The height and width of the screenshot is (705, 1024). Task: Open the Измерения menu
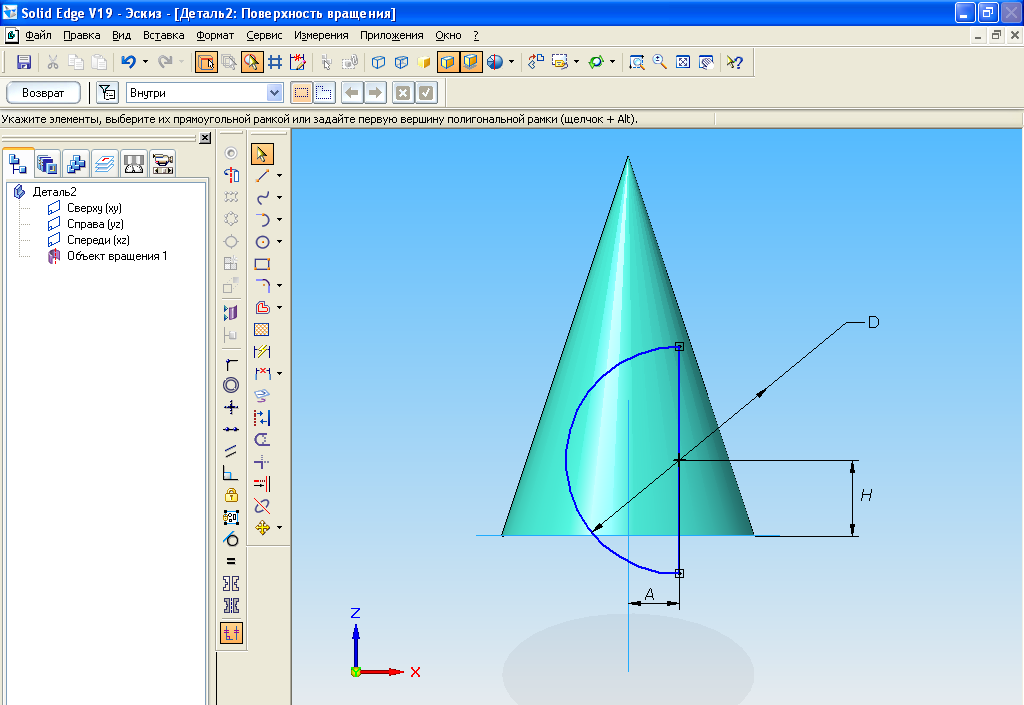[x=321, y=35]
